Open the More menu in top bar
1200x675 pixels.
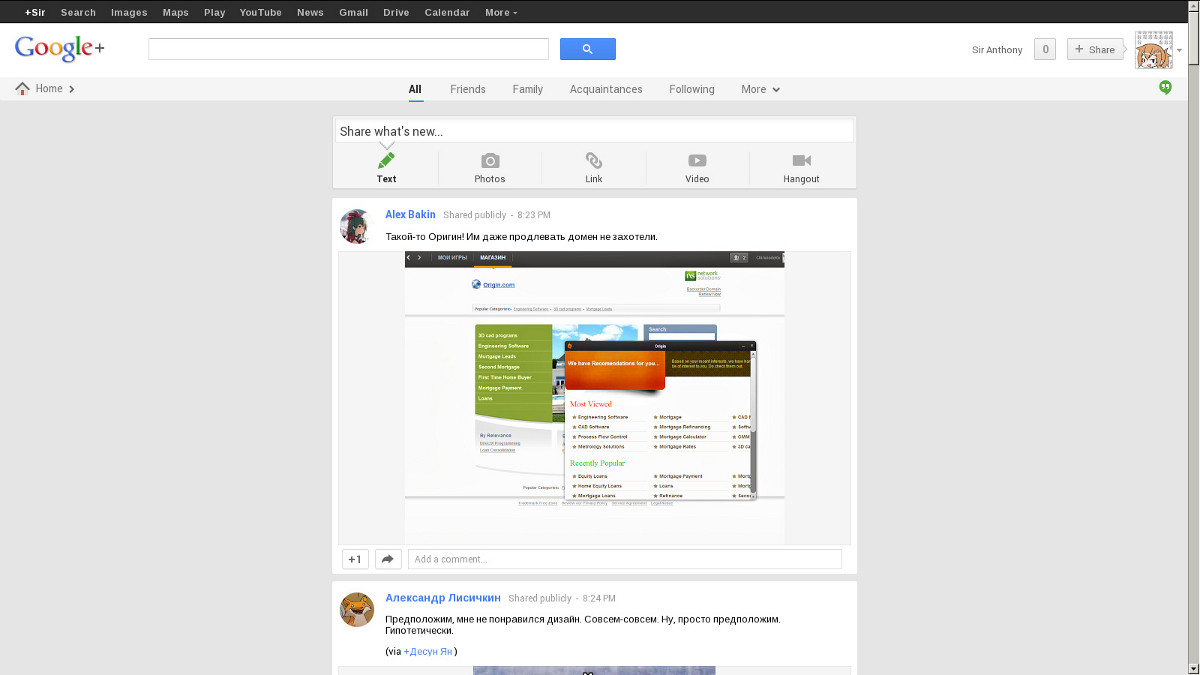click(x=501, y=12)
